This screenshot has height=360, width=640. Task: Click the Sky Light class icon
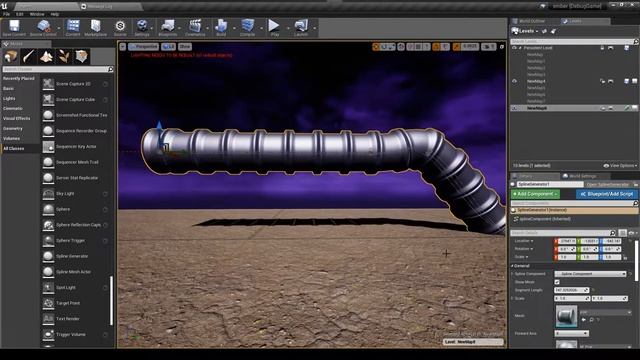pyautogui.click(x=48, y=194)
